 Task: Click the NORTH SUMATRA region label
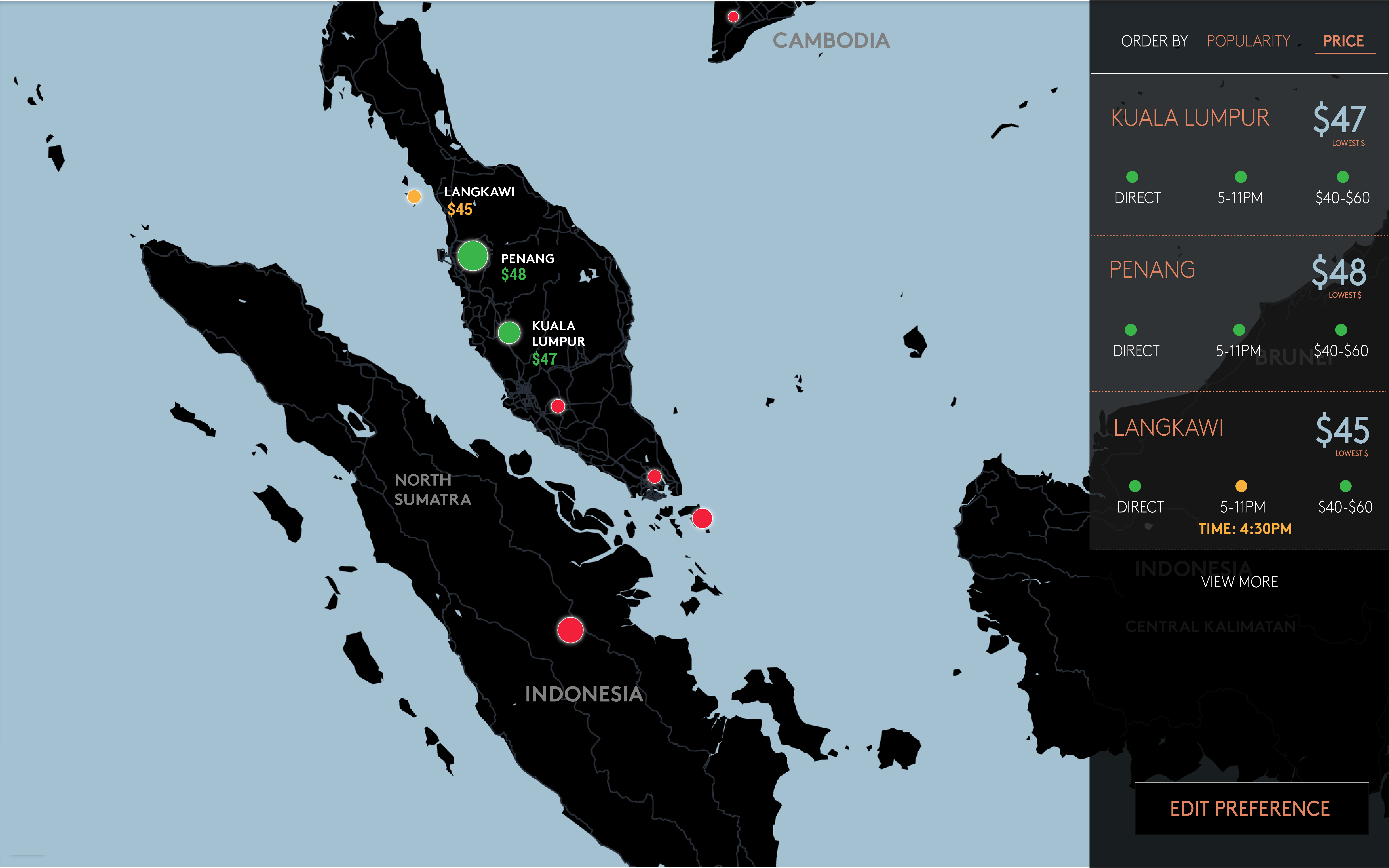click(x=433, y=490)
